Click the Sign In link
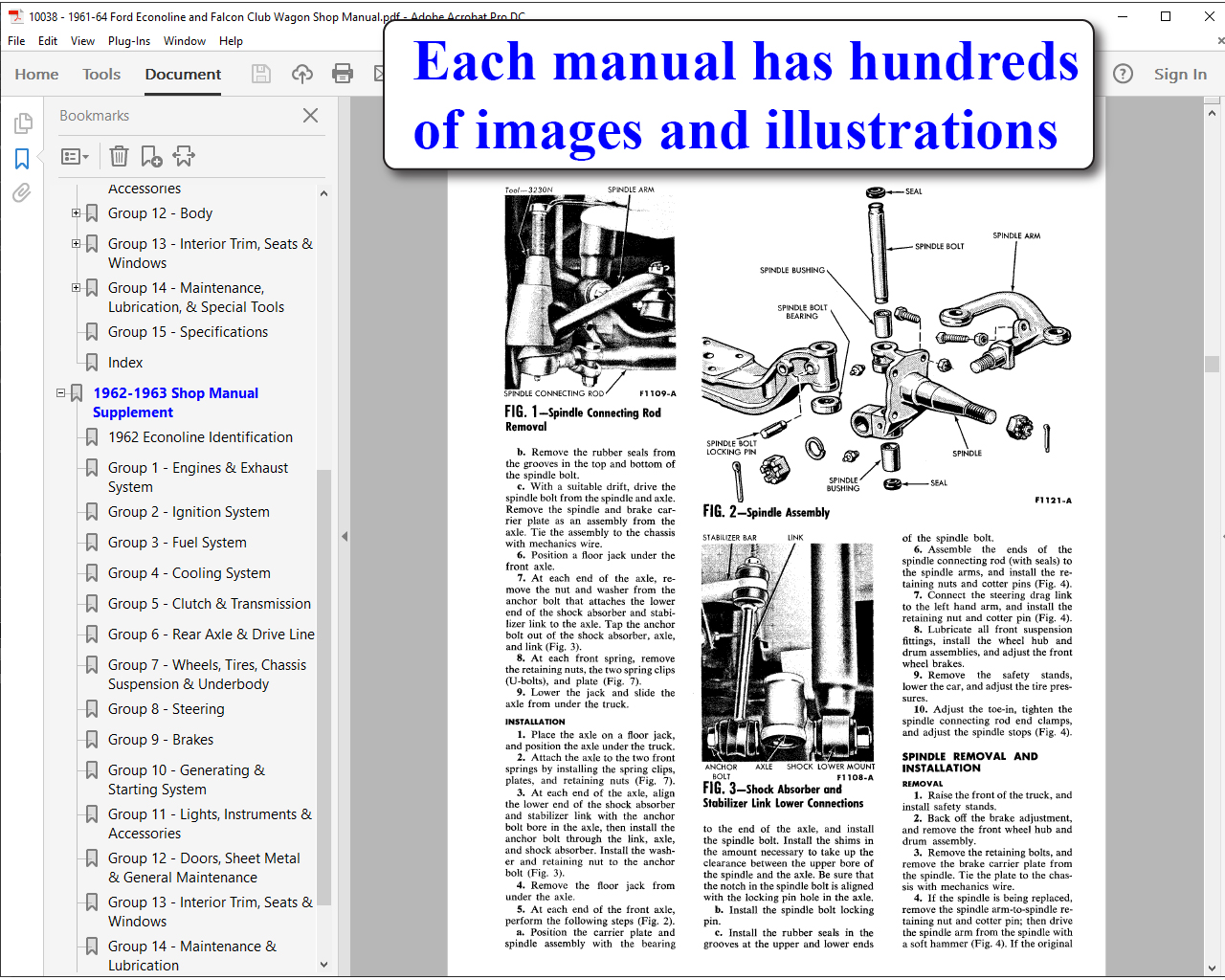Viewport: 1225px width, 980px height. (1180, 74)
